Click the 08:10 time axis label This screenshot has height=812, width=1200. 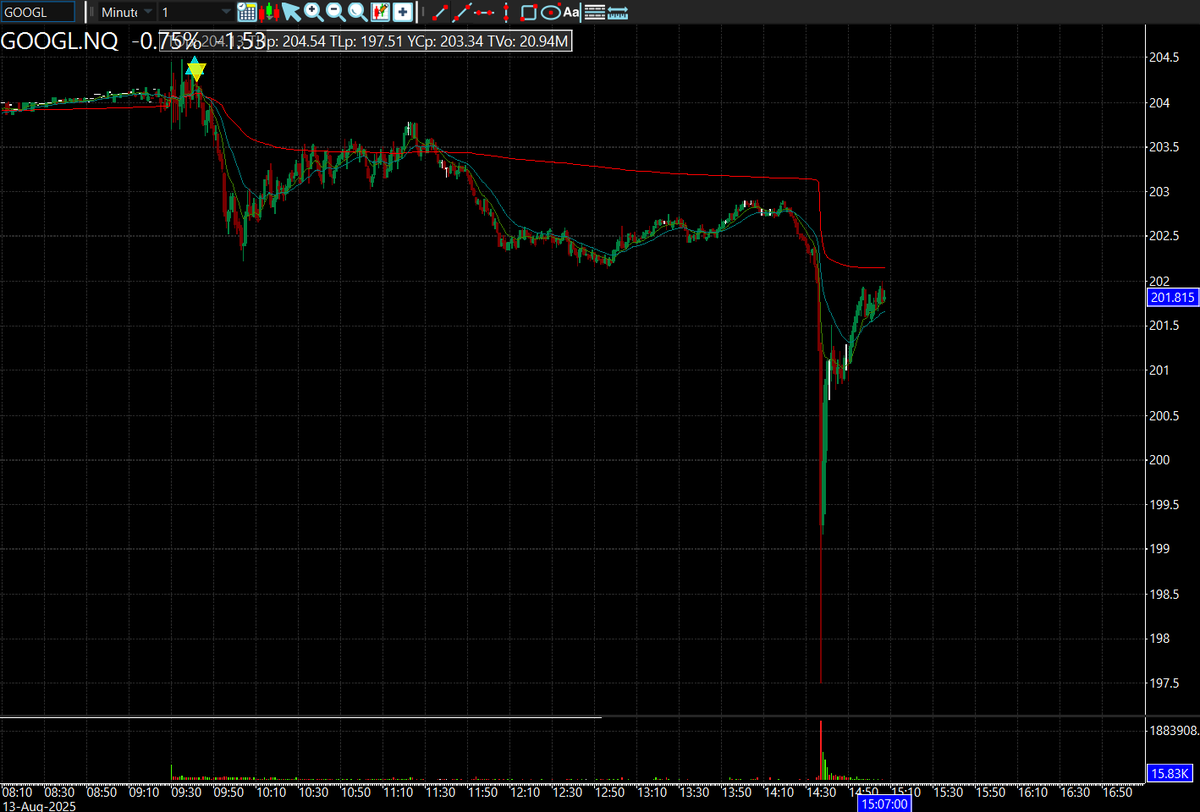[x=17, y=791]
